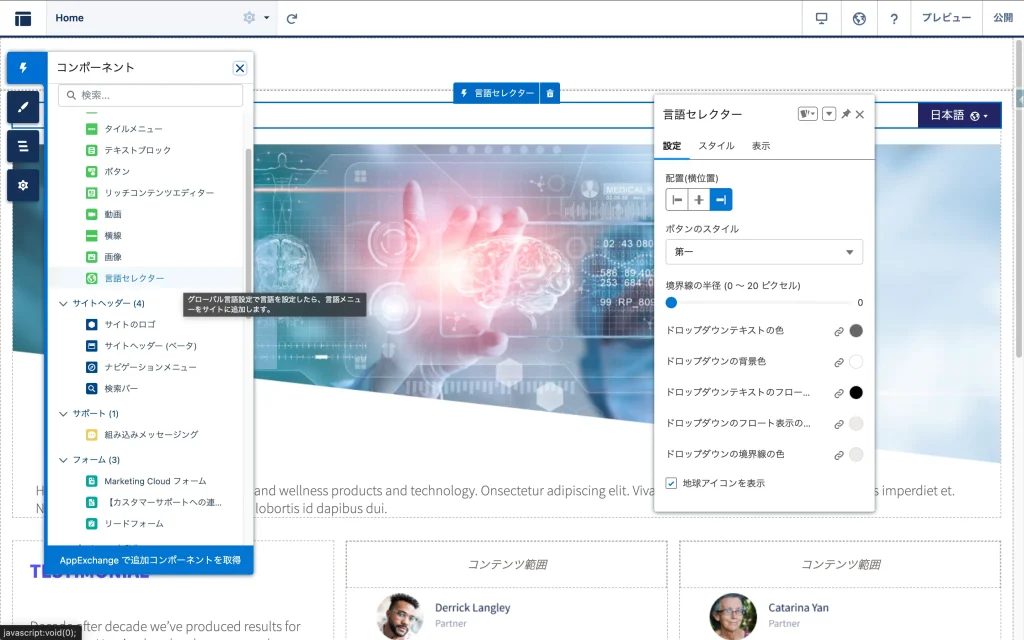This screenshot has height=640, width=1024.
Task: Delete the language selector with trash icon
Action: point(550,93)
